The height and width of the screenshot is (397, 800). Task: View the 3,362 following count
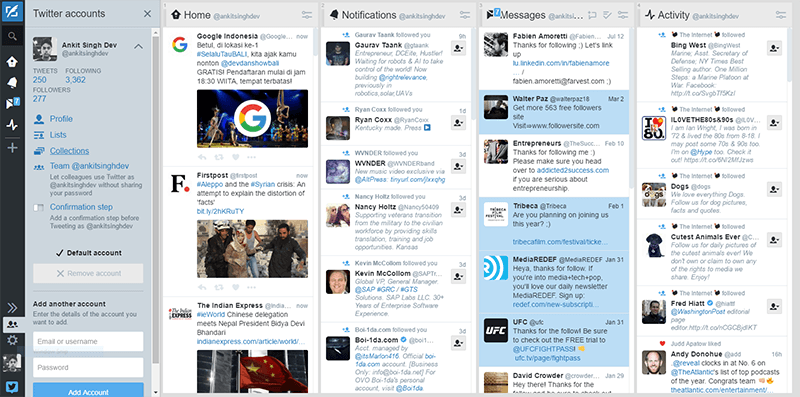click(x=76, y=80)
